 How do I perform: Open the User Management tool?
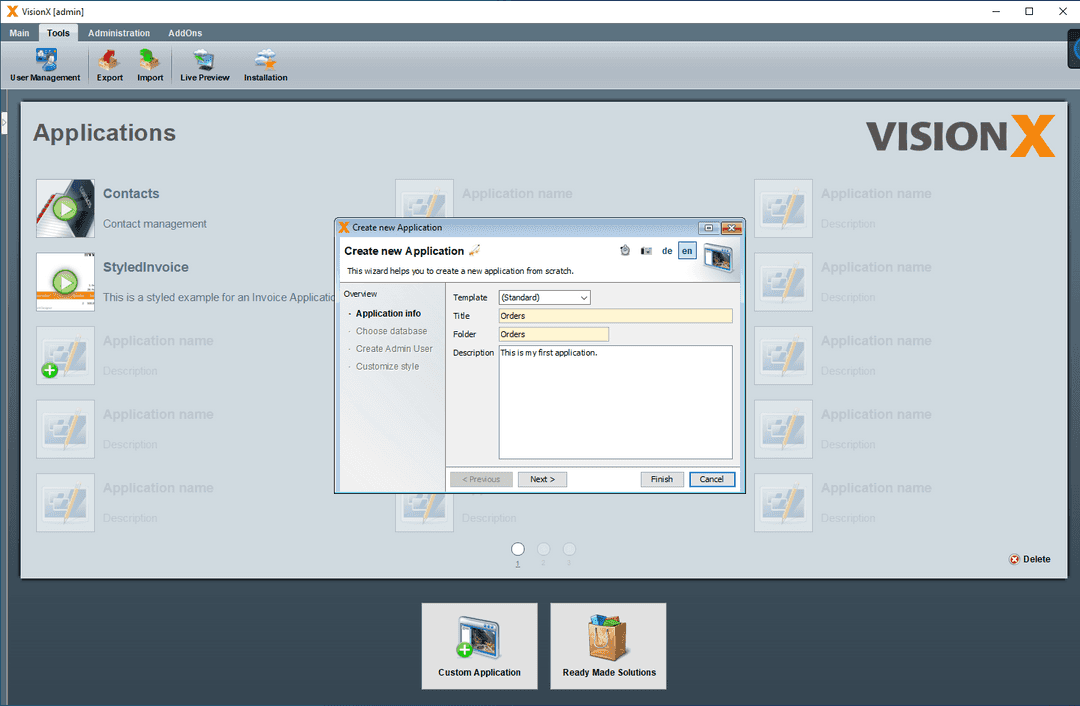(x=44, y=63)
